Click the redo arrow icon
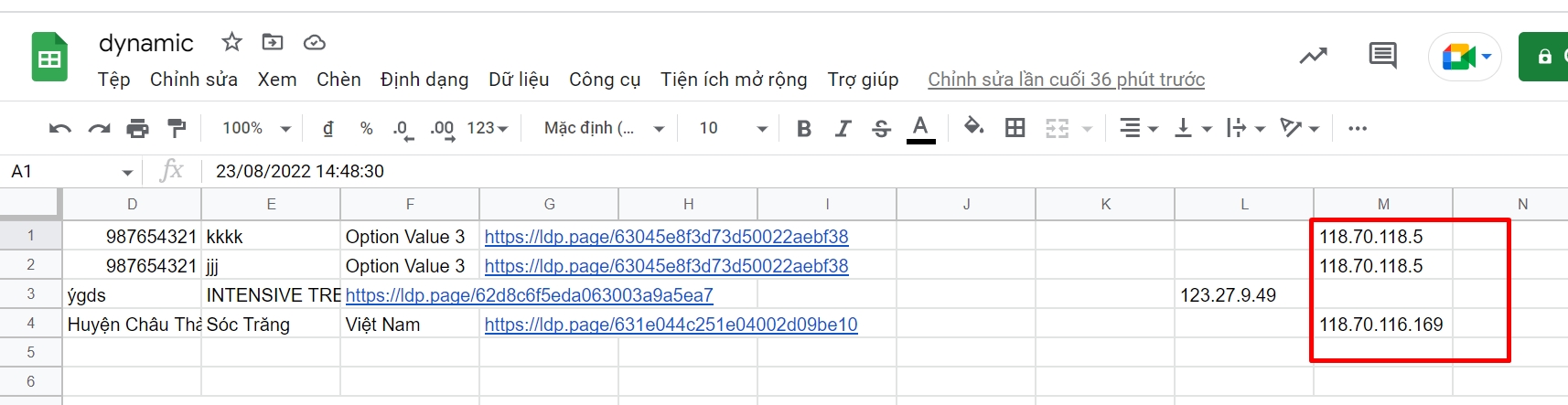The image size is (1568, 405). click(99, 129)
